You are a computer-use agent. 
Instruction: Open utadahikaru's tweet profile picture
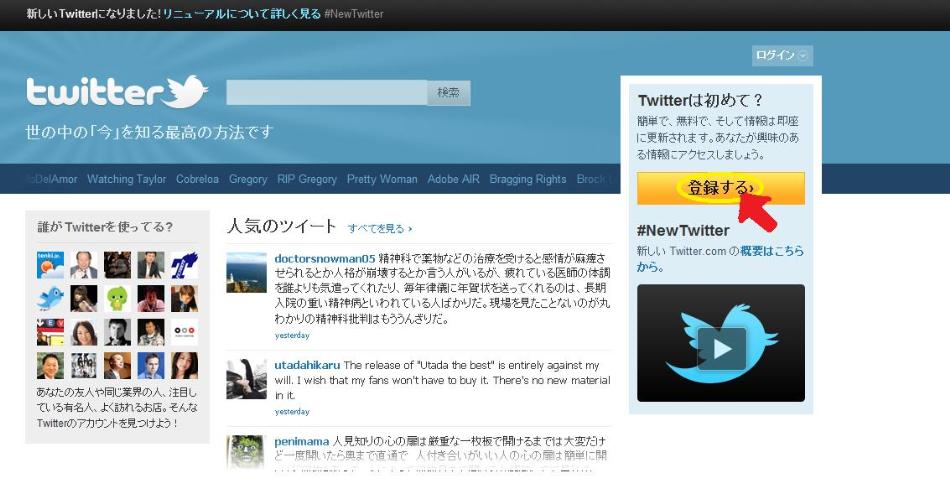point(247,379)
